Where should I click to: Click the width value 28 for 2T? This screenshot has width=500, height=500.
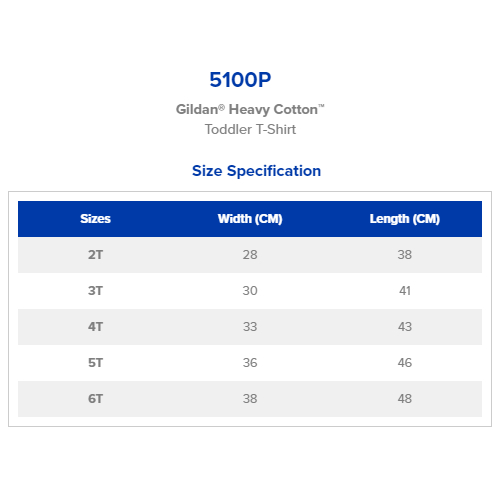pos(250,255)
